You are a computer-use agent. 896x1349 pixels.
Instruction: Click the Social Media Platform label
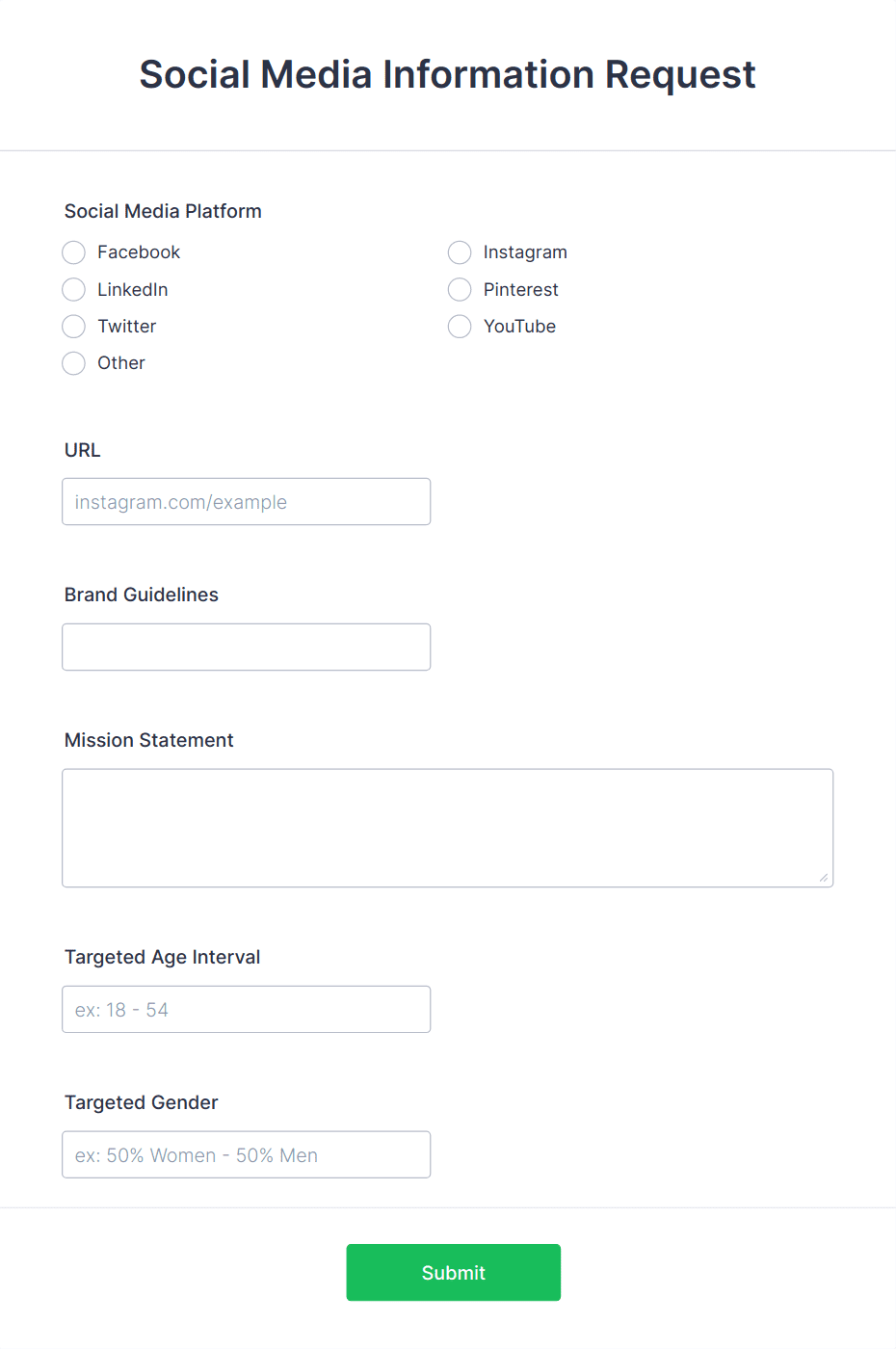coord(162,211)
